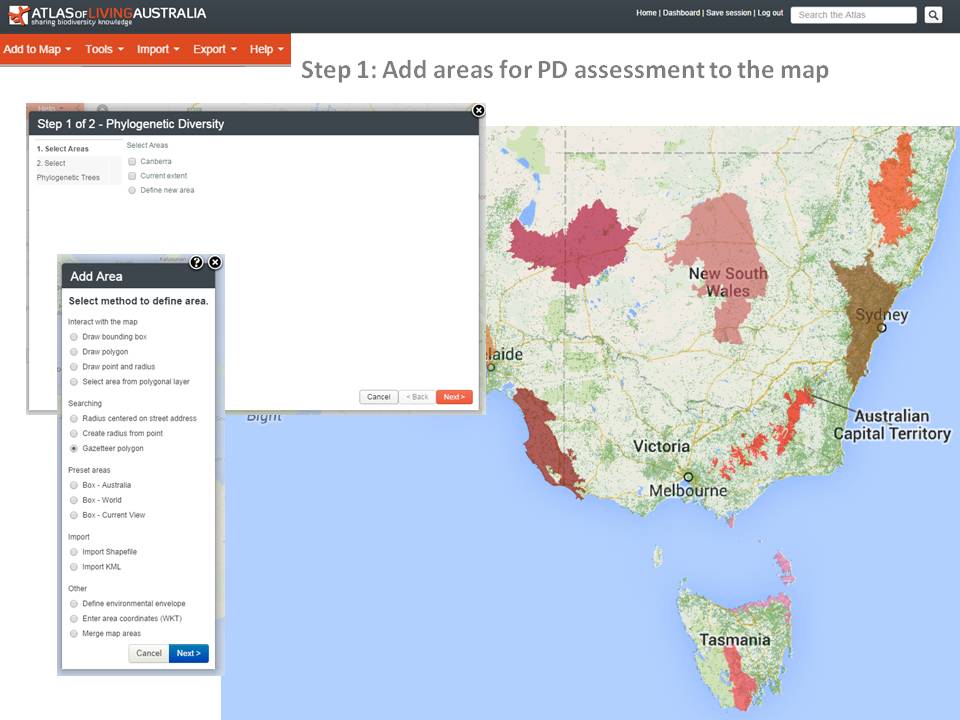Expand the Tools dropdown menu

104,49
